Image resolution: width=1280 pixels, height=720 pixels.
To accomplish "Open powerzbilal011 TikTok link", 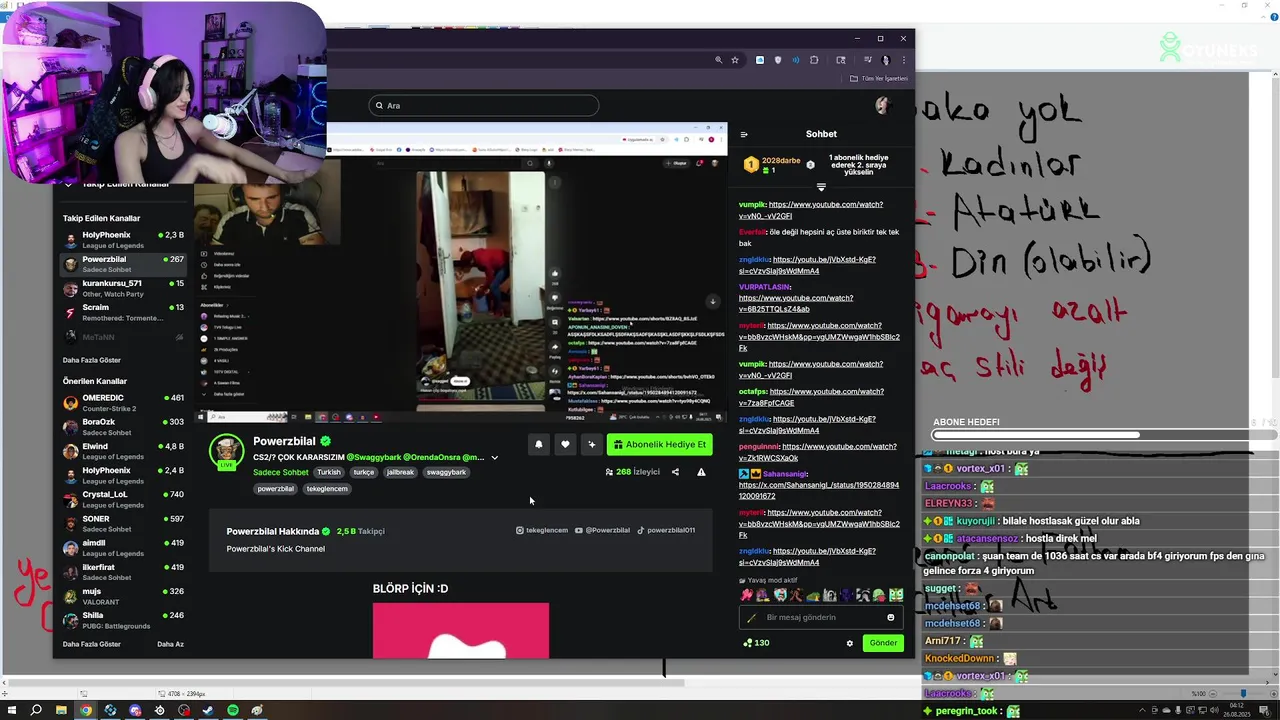I will point(666,530).
